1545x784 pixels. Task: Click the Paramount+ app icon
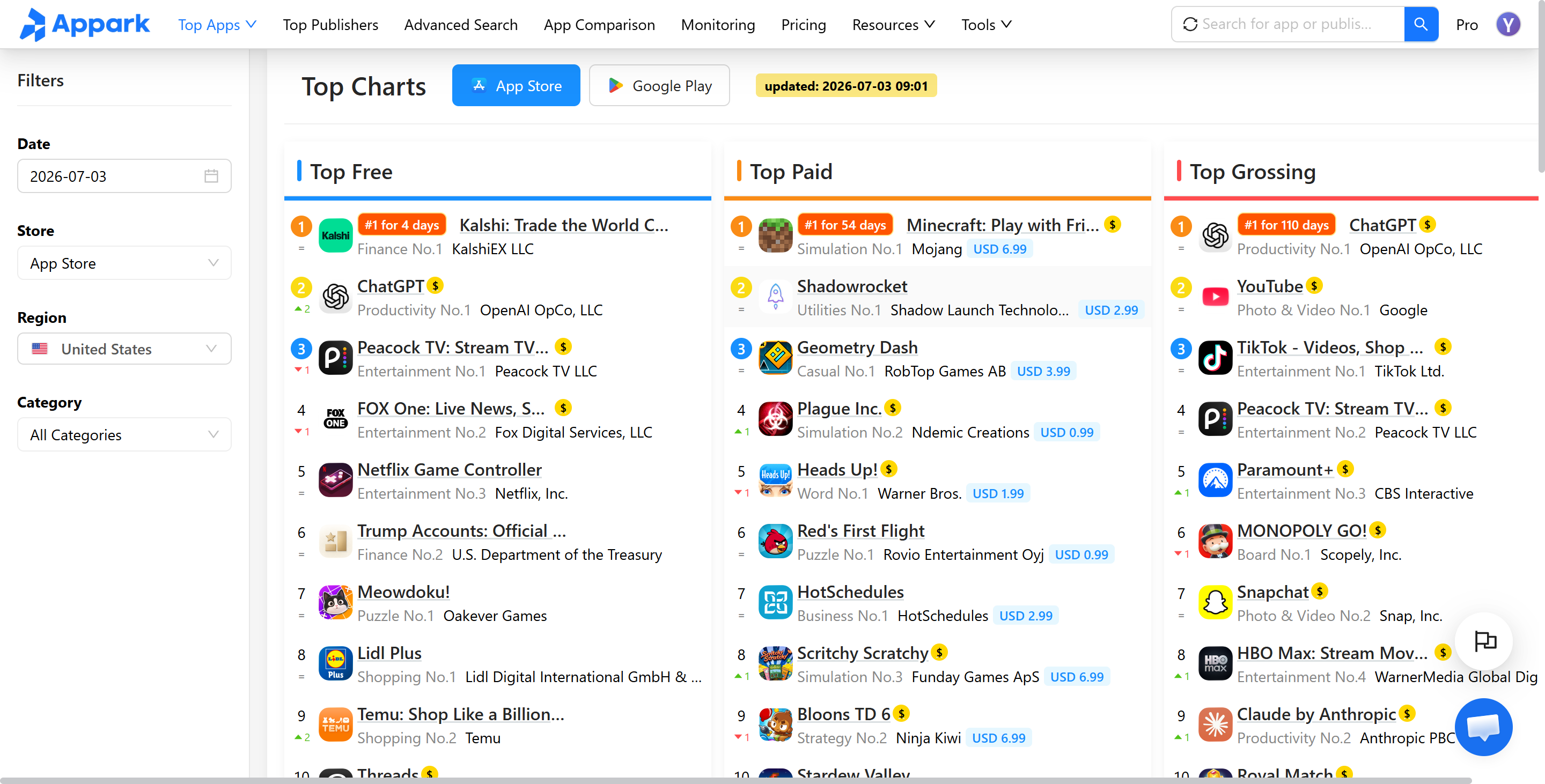(x=1215, y=480)
